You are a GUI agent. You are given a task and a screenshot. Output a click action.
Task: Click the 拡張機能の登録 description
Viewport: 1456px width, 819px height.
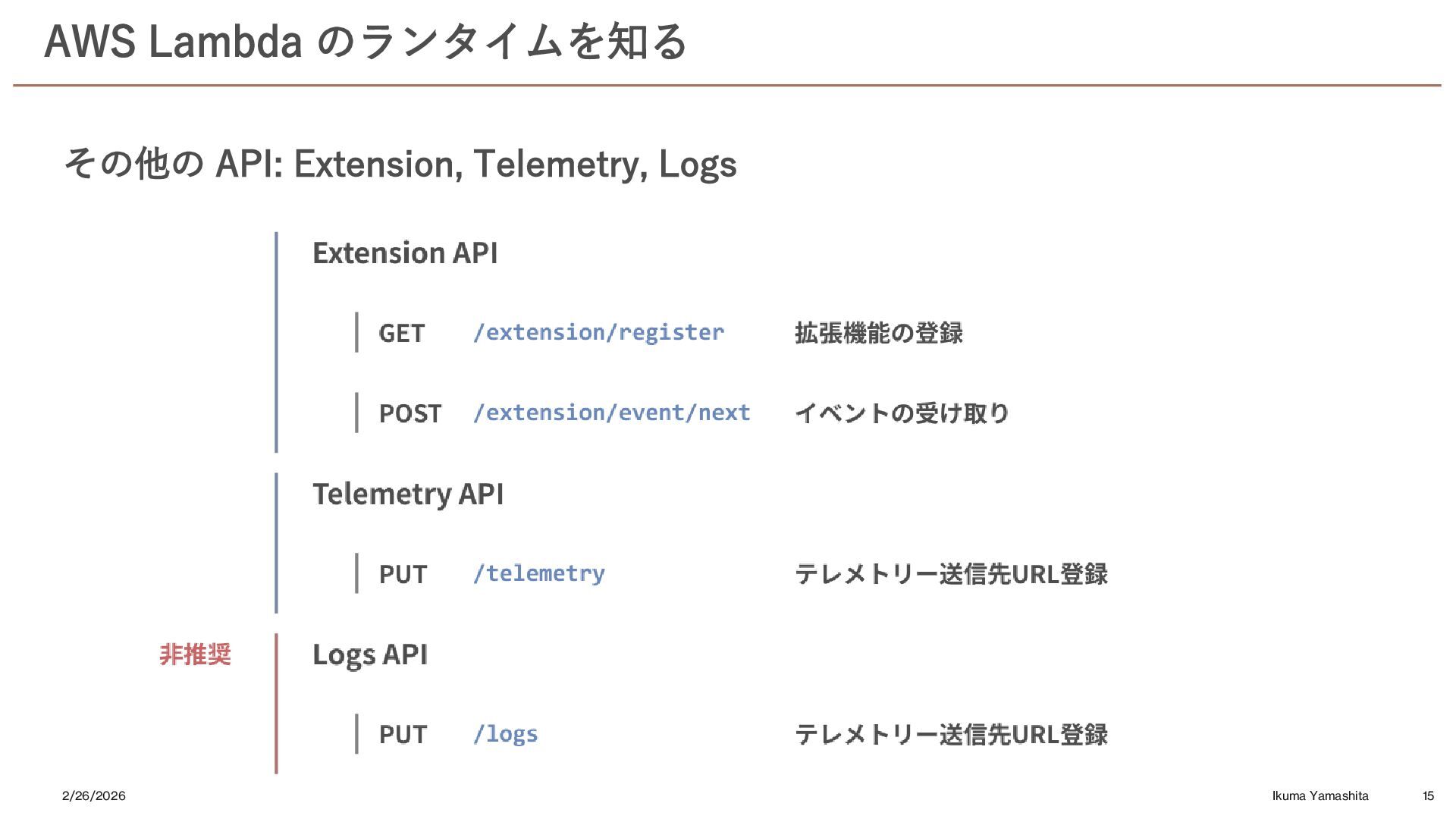tap(878, 333)
